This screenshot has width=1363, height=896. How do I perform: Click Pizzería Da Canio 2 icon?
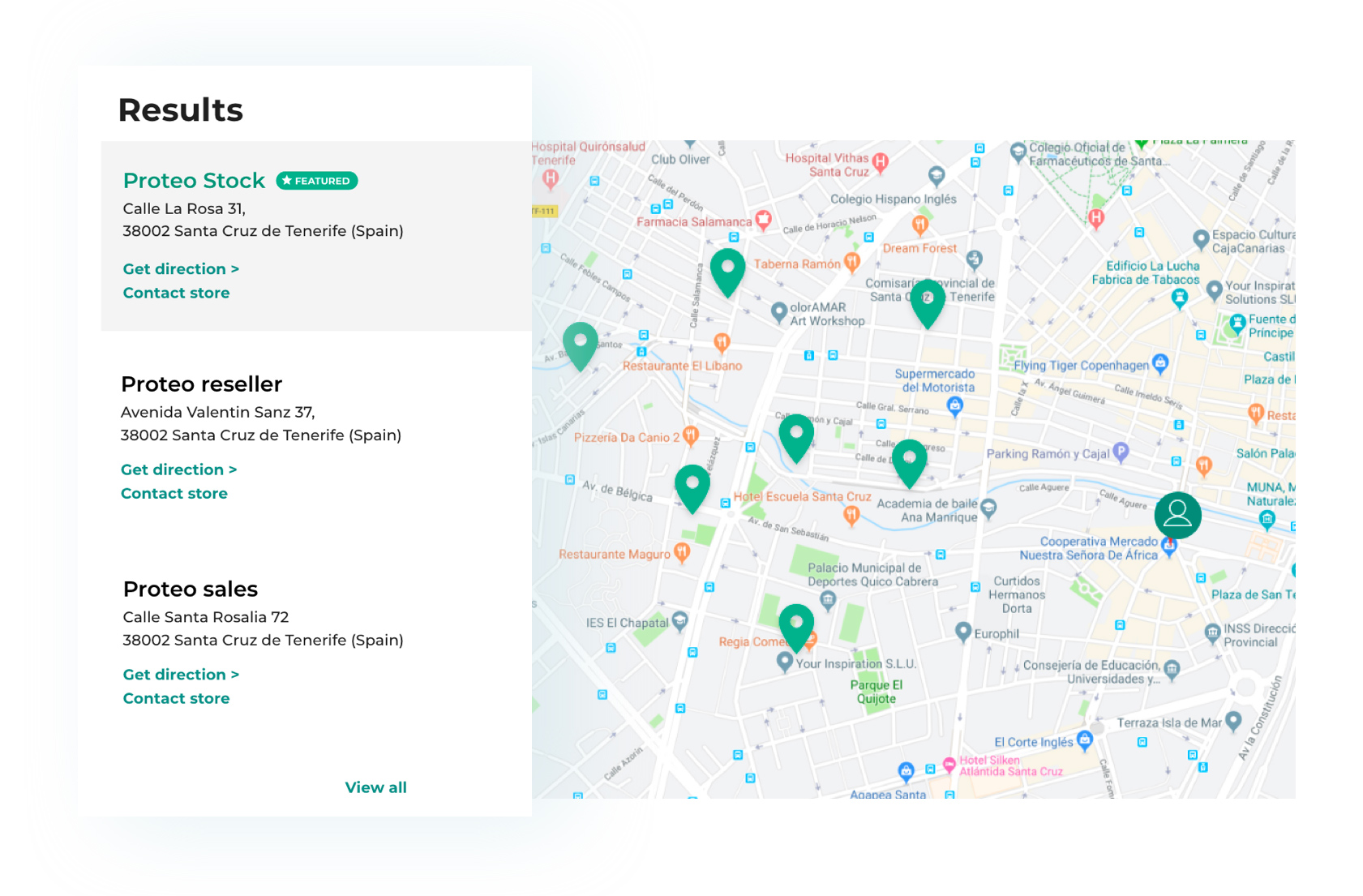pyautogui.click(x=691, y=436)
